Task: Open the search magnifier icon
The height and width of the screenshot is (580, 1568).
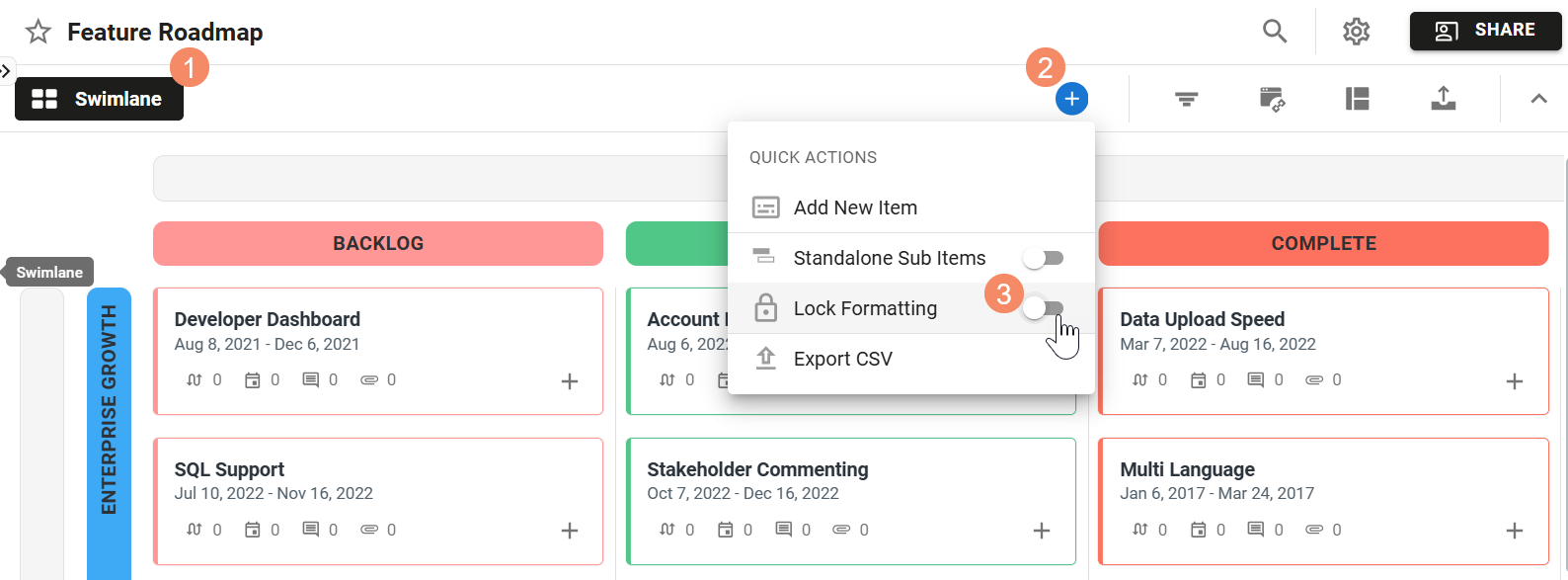Action: [1275, 32]
